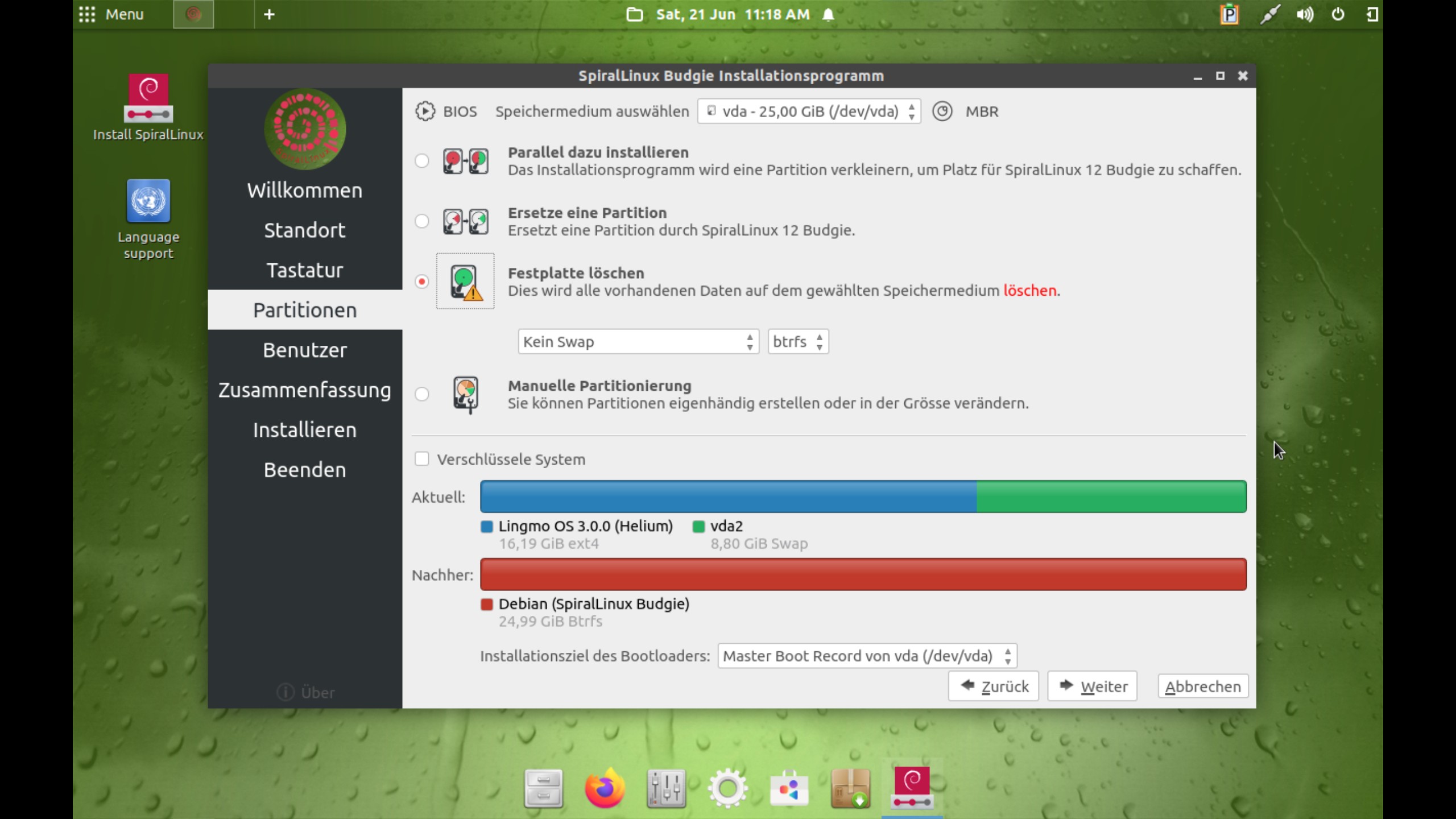Screen dimensions: 1456x819
Task: Go to the Zusammenfassung step in sidebar
Action: [305, 390]
